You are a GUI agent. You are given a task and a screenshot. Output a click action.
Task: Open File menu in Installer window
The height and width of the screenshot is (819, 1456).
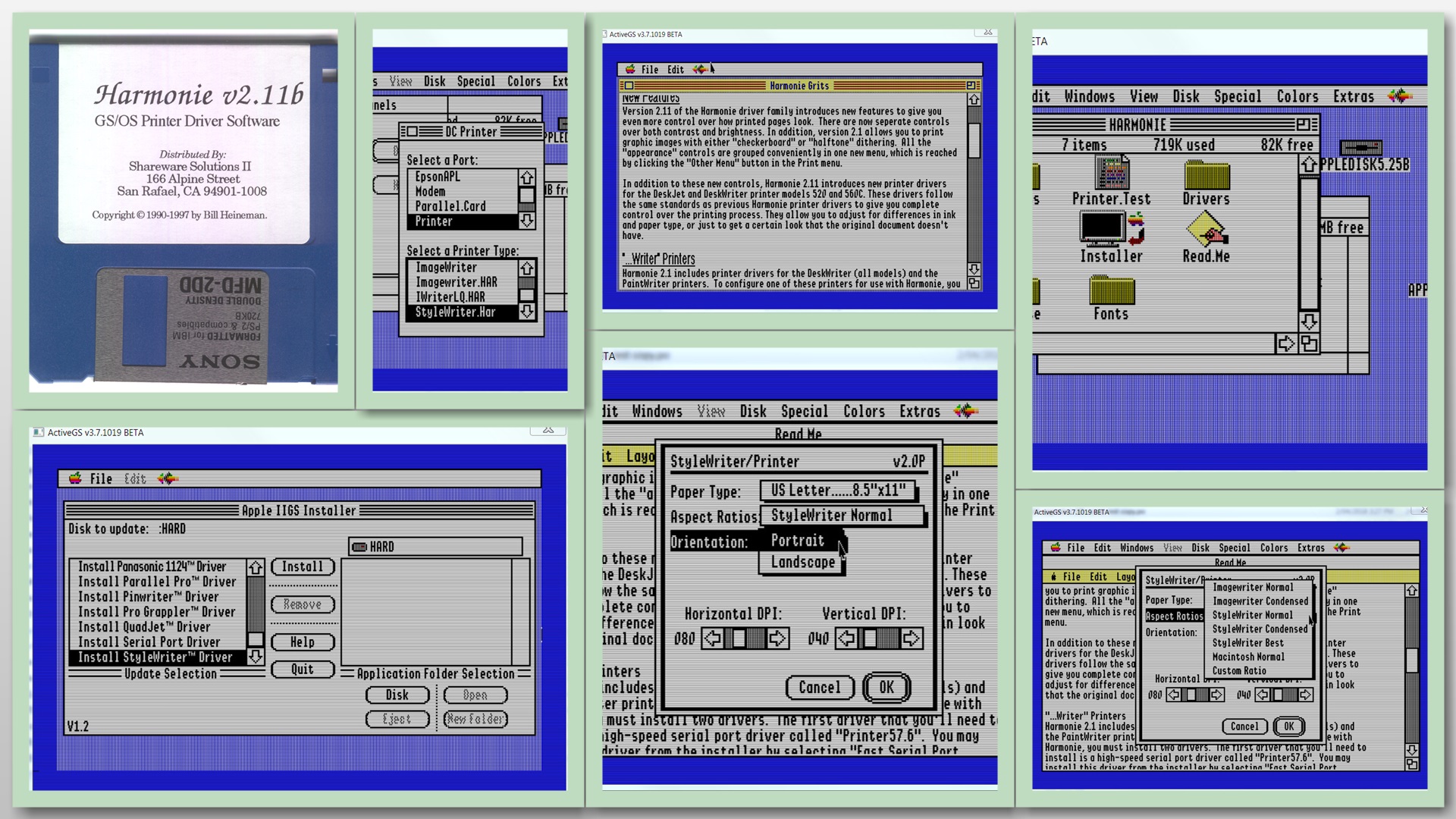point(101,479)
